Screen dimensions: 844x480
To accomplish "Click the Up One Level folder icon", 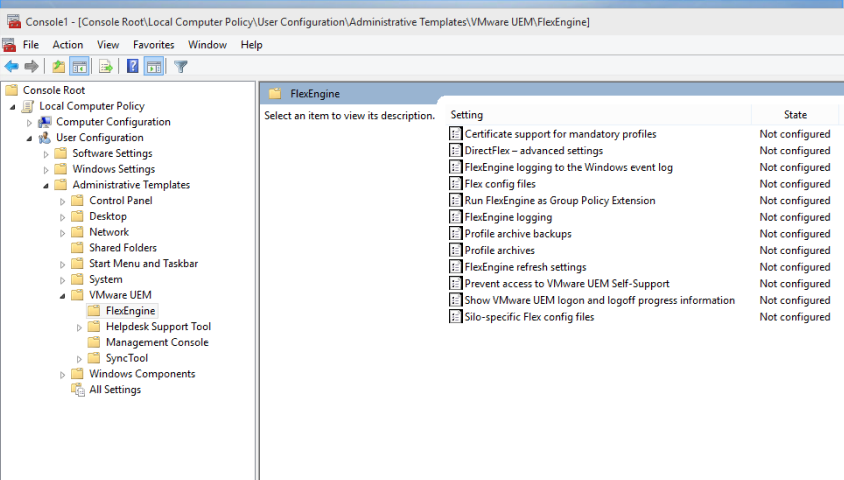I will tap(58, 67).
